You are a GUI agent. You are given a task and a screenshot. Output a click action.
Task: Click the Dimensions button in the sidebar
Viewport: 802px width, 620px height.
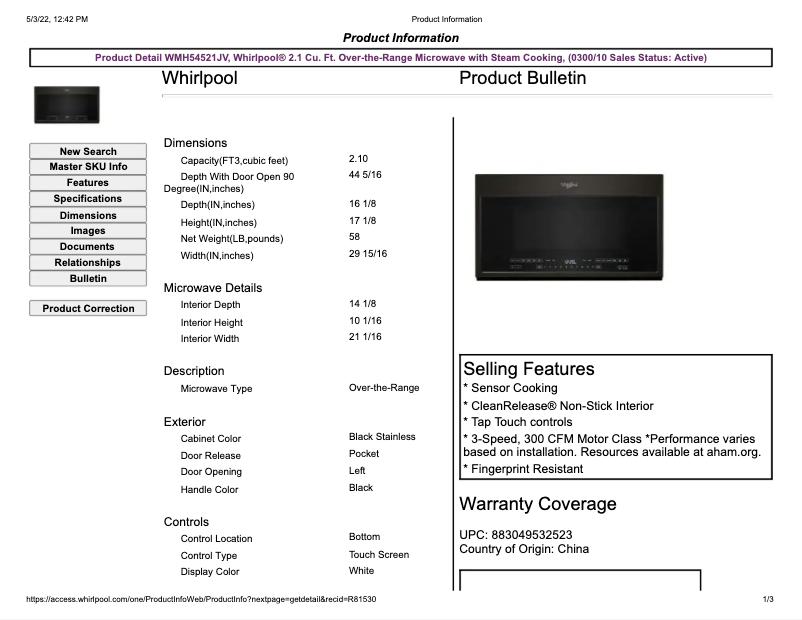(x=88, y=215)
